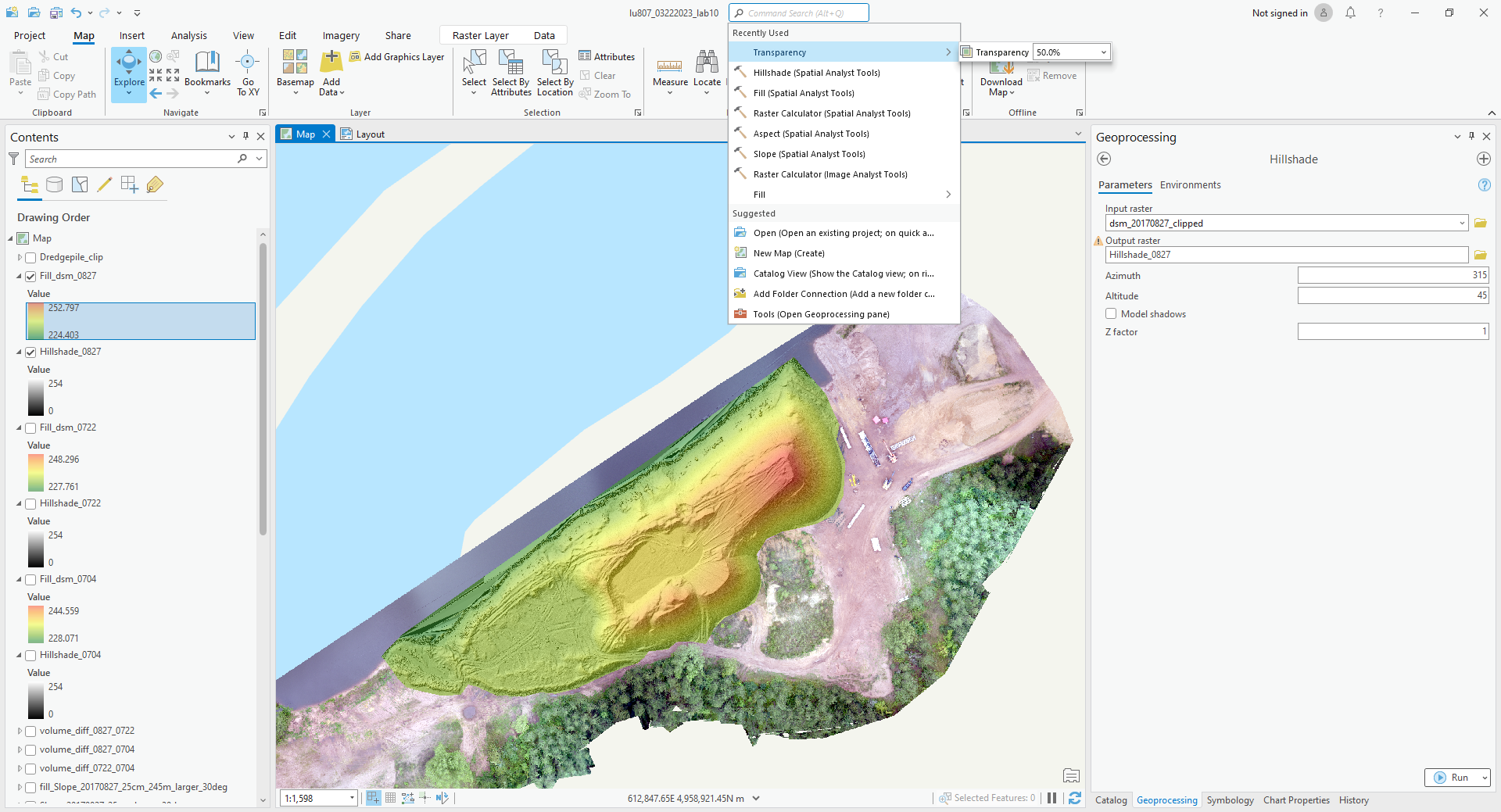Viewport: 1501px width, 812px height.
Task: Switch to List By Selection view
Action: [x=80, y=184]
